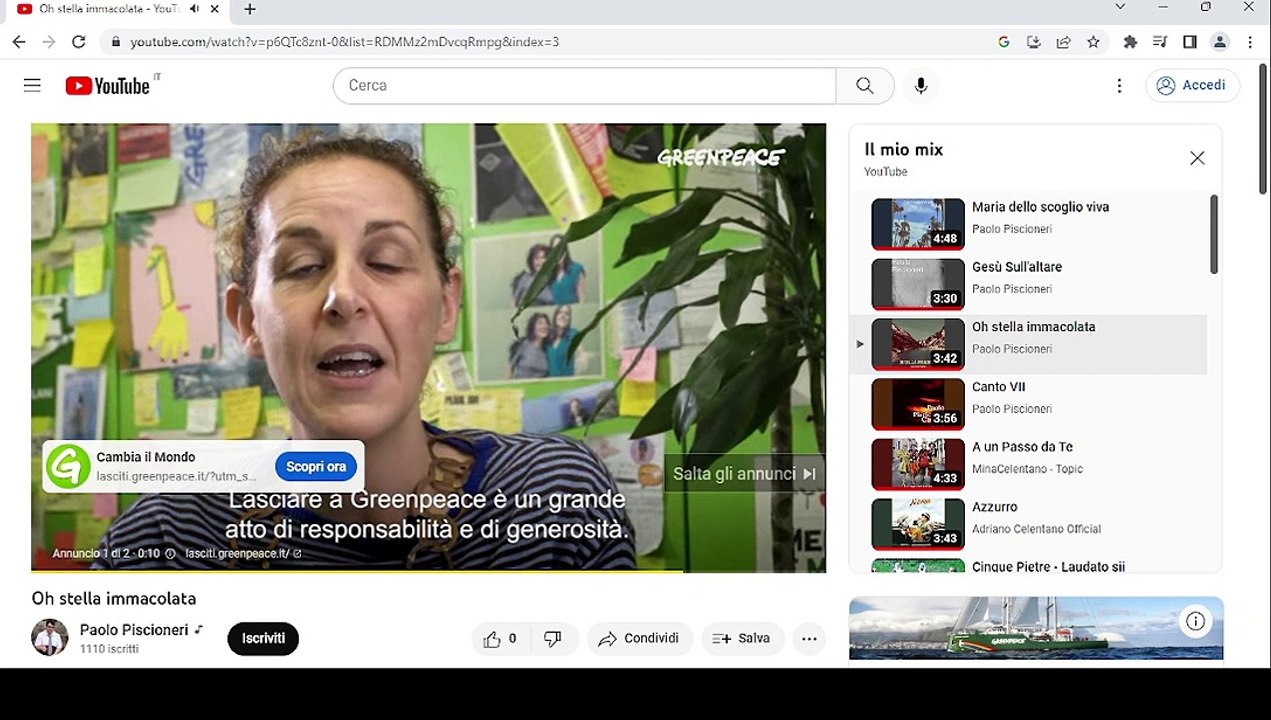Click the Greenpeace ad logo icon
Screen dimensions: 1271x720
tap(68, 466)
